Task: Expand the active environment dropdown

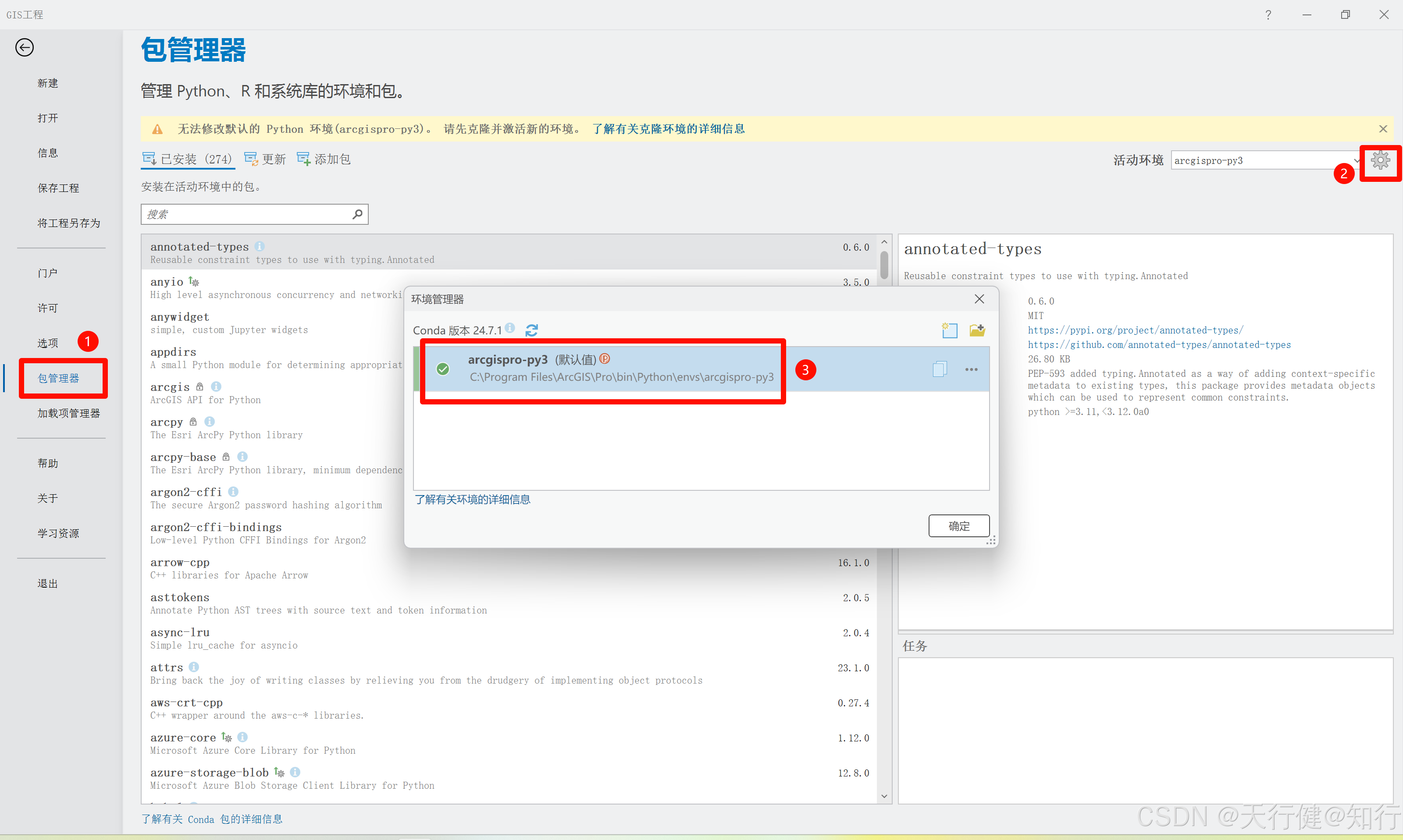Action: click(1357, 161)
